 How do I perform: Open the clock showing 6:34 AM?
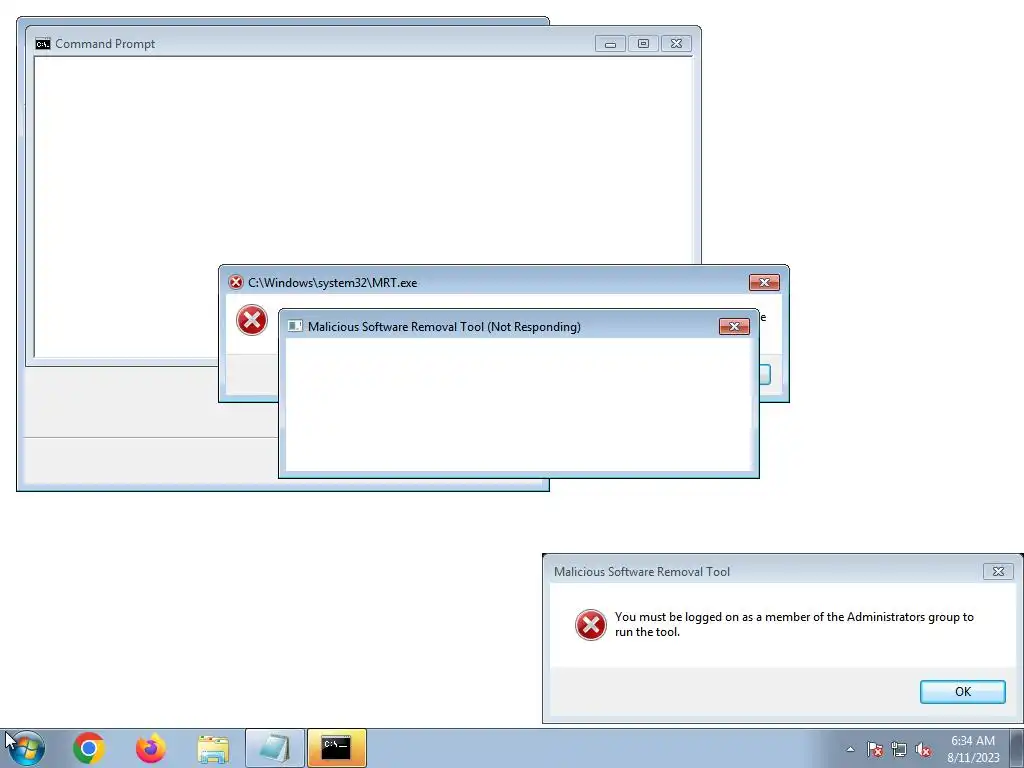coord(973,749)
